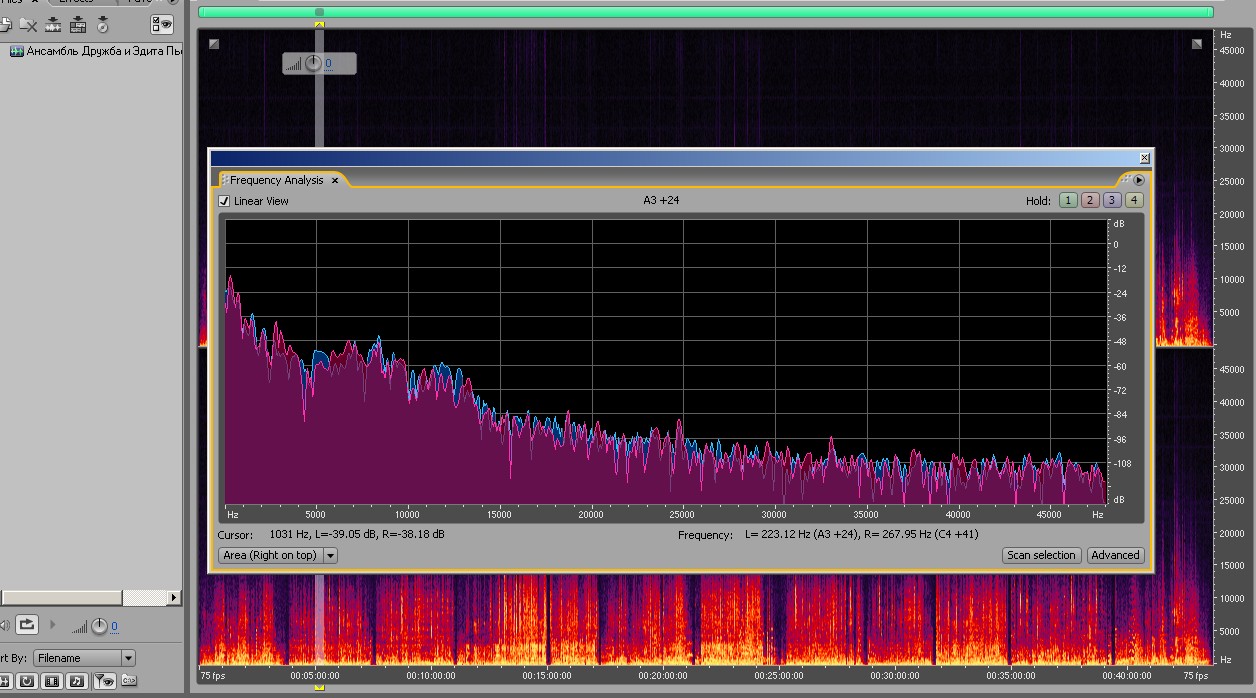This screenshot has width=1256, height=698.
Task: Click the Close File icon in Files panel
Action: pyautogui.click(x=28, y=25)
